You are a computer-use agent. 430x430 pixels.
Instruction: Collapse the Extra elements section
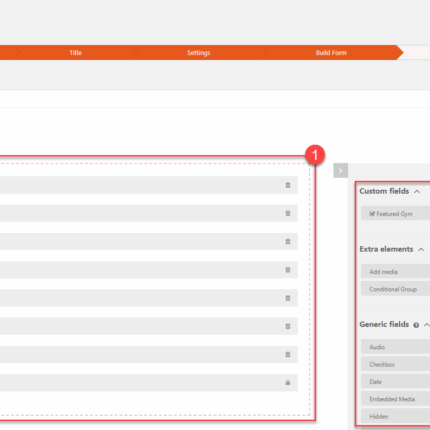tap(421, 249)
